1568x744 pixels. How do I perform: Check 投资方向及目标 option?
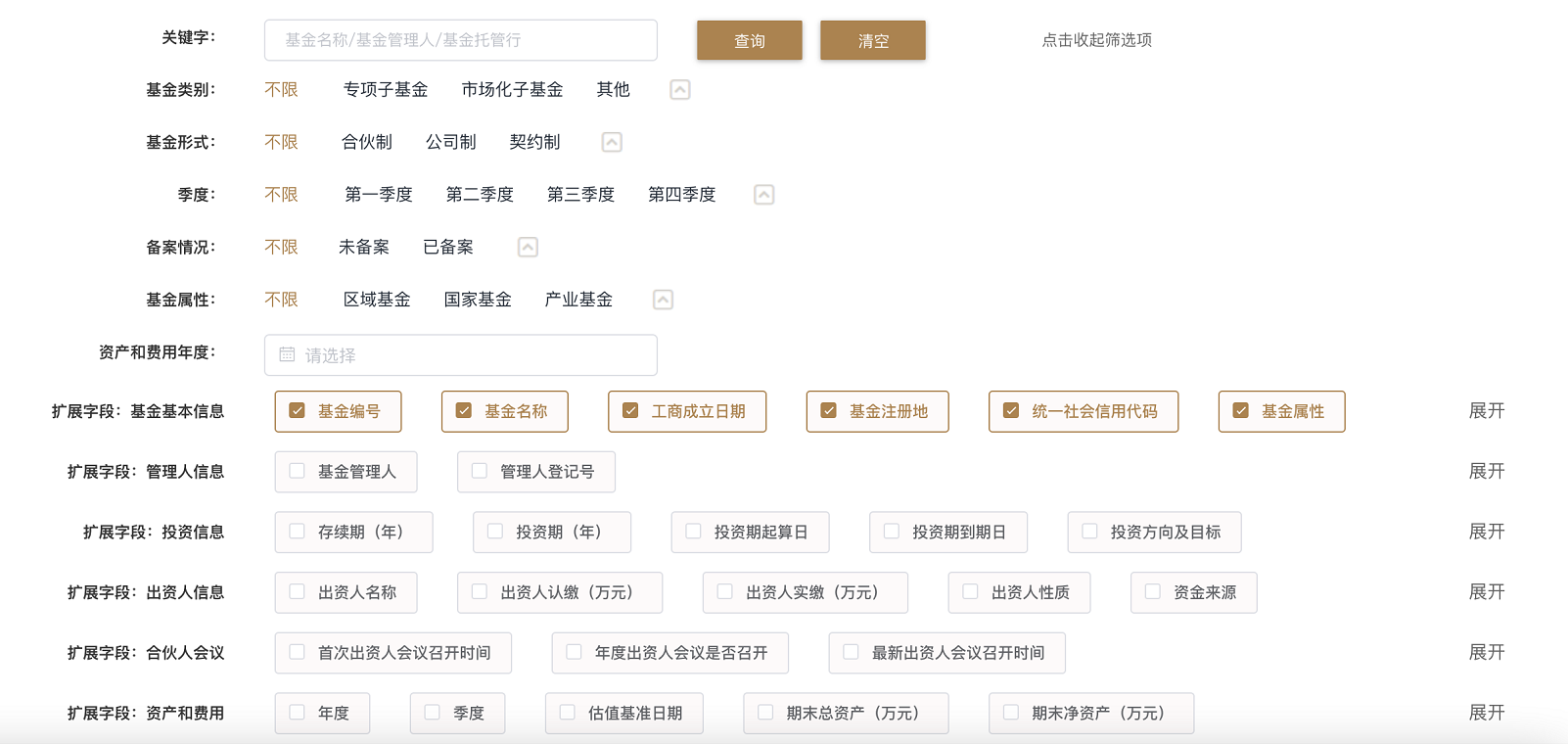click(x=1089, y=532)
